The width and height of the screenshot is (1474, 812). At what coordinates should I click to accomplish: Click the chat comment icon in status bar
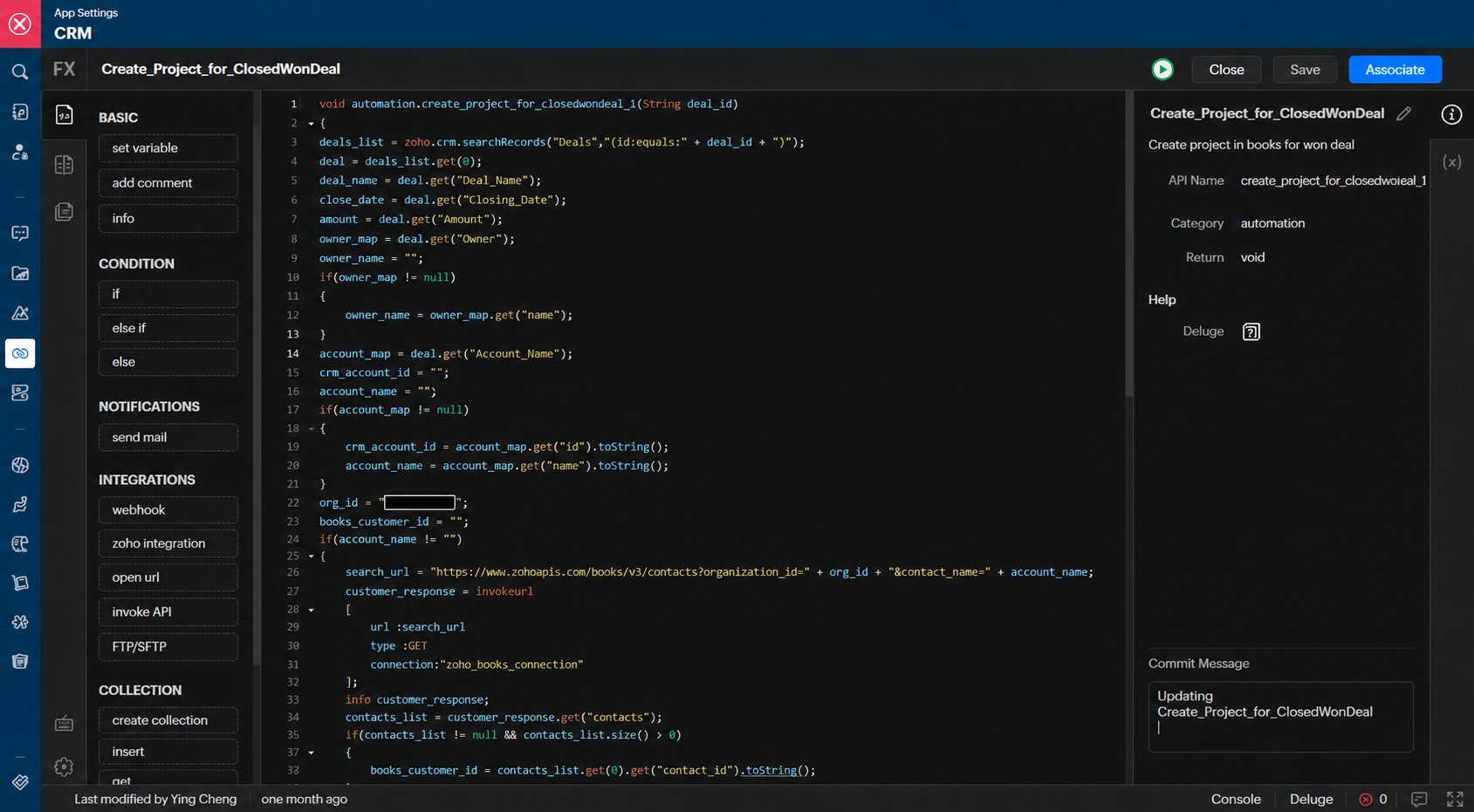pyautogui.click(x=1419, y=799)
